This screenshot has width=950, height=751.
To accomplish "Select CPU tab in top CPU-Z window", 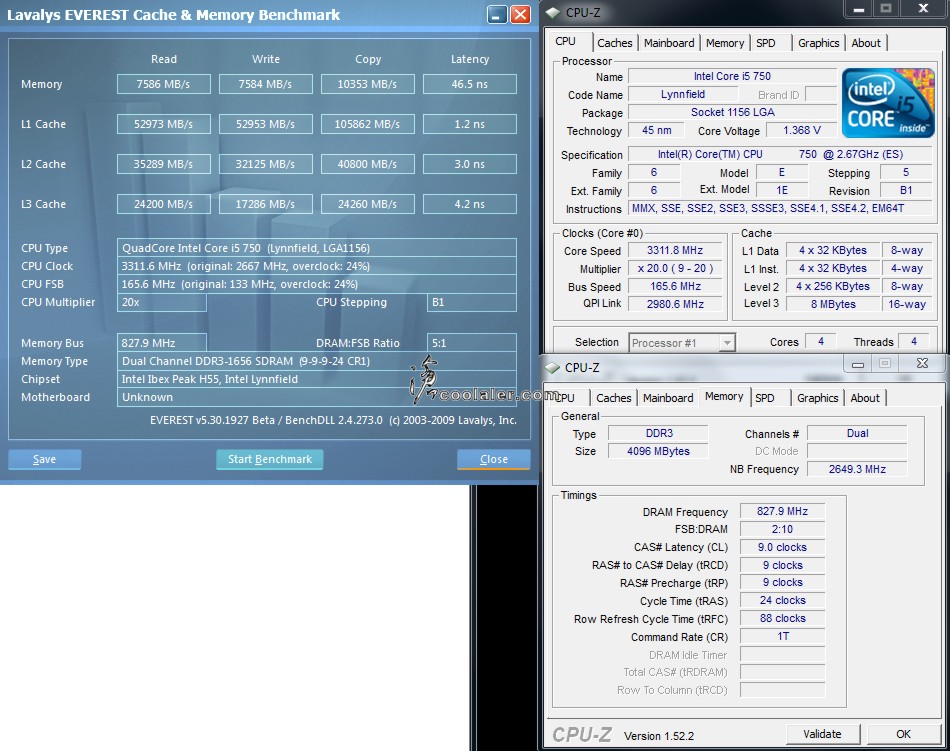I will coord(566,41).
